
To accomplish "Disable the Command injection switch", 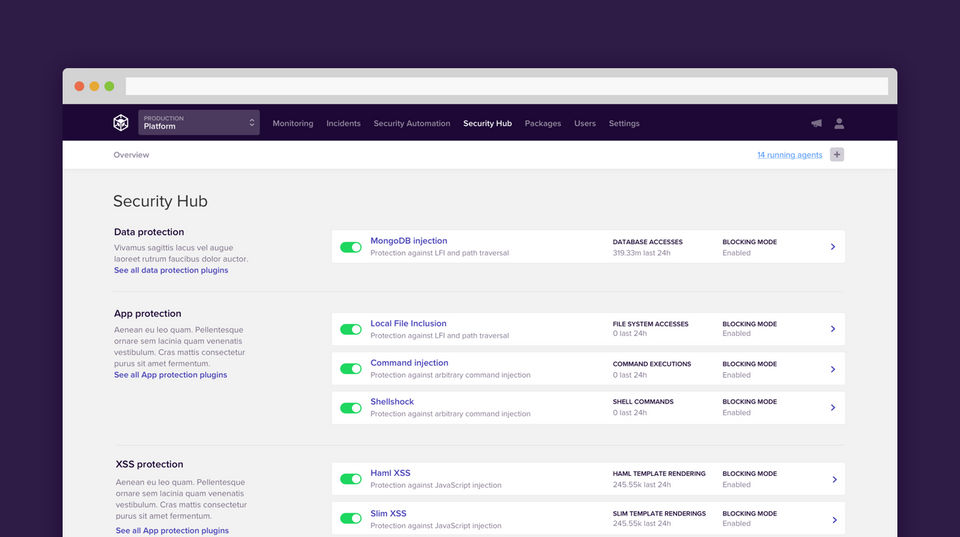I will click(351, 369).
